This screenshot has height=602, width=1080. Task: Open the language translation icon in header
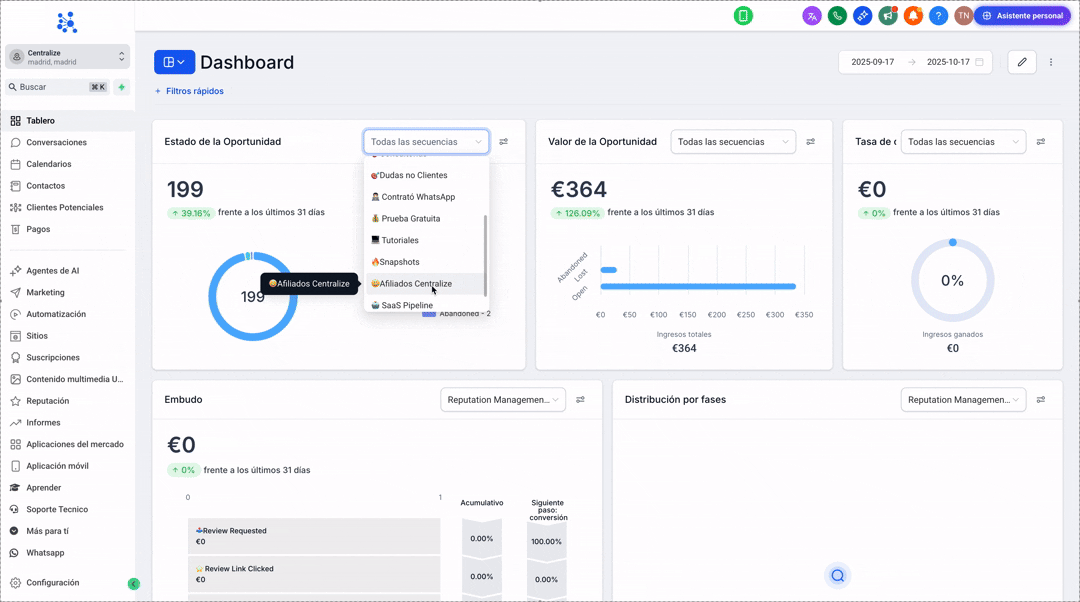pyautogui.click(x=812, y=16)
